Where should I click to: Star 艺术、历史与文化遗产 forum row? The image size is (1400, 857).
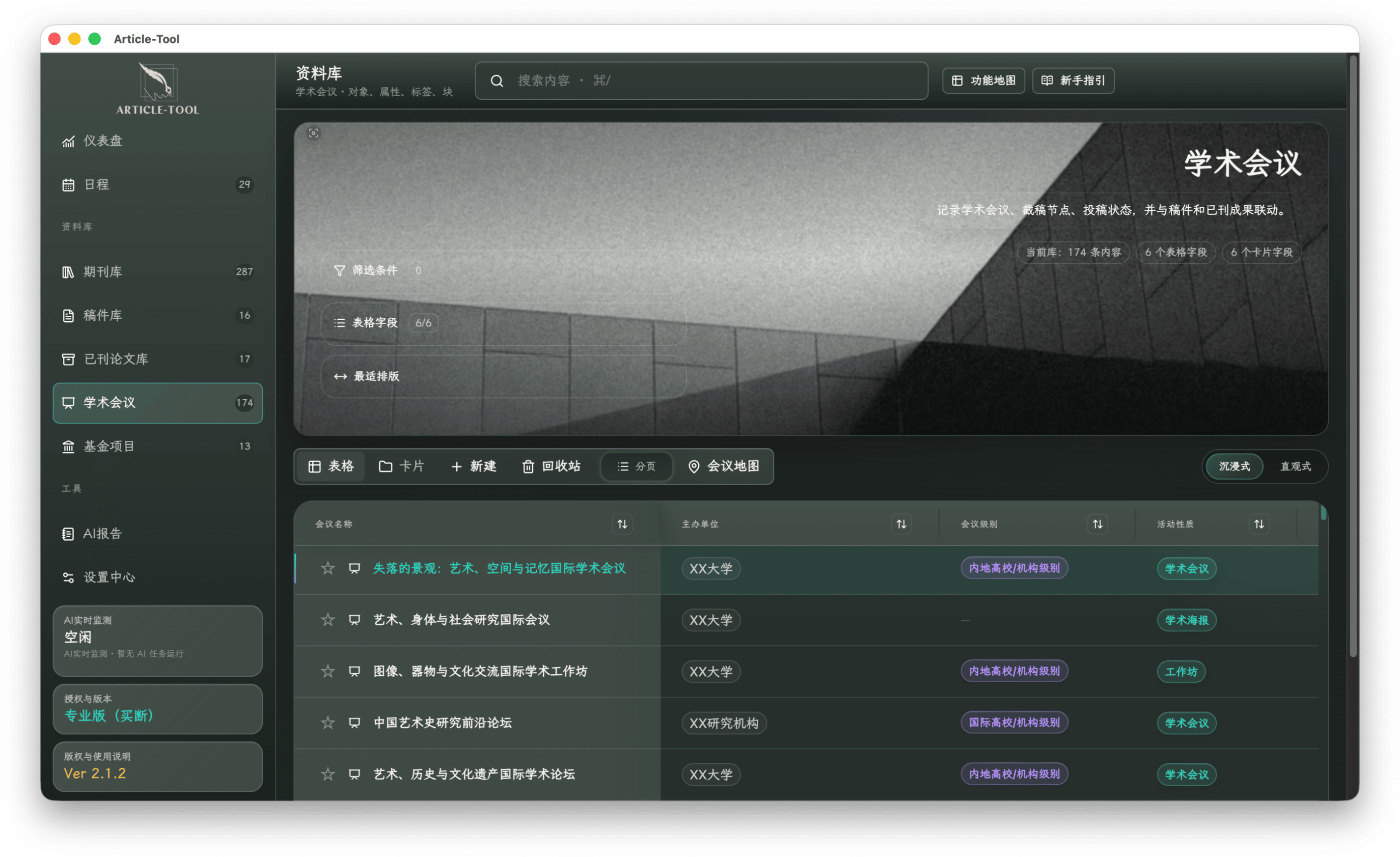click(x=328, y=774)
